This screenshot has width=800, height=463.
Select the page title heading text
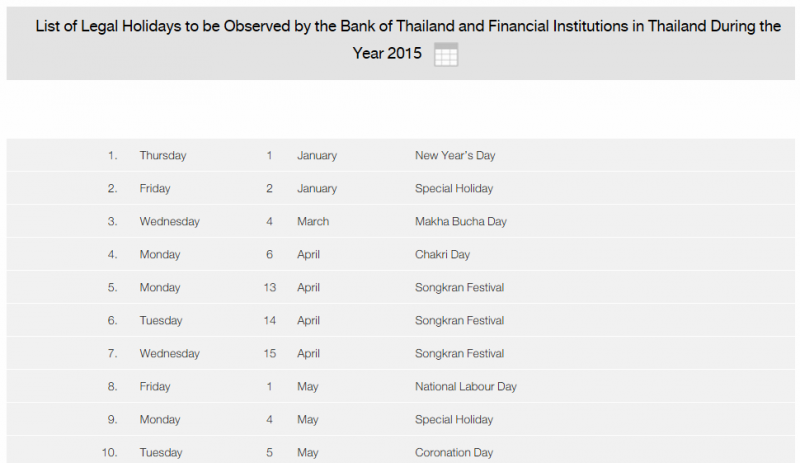point(408,39)
